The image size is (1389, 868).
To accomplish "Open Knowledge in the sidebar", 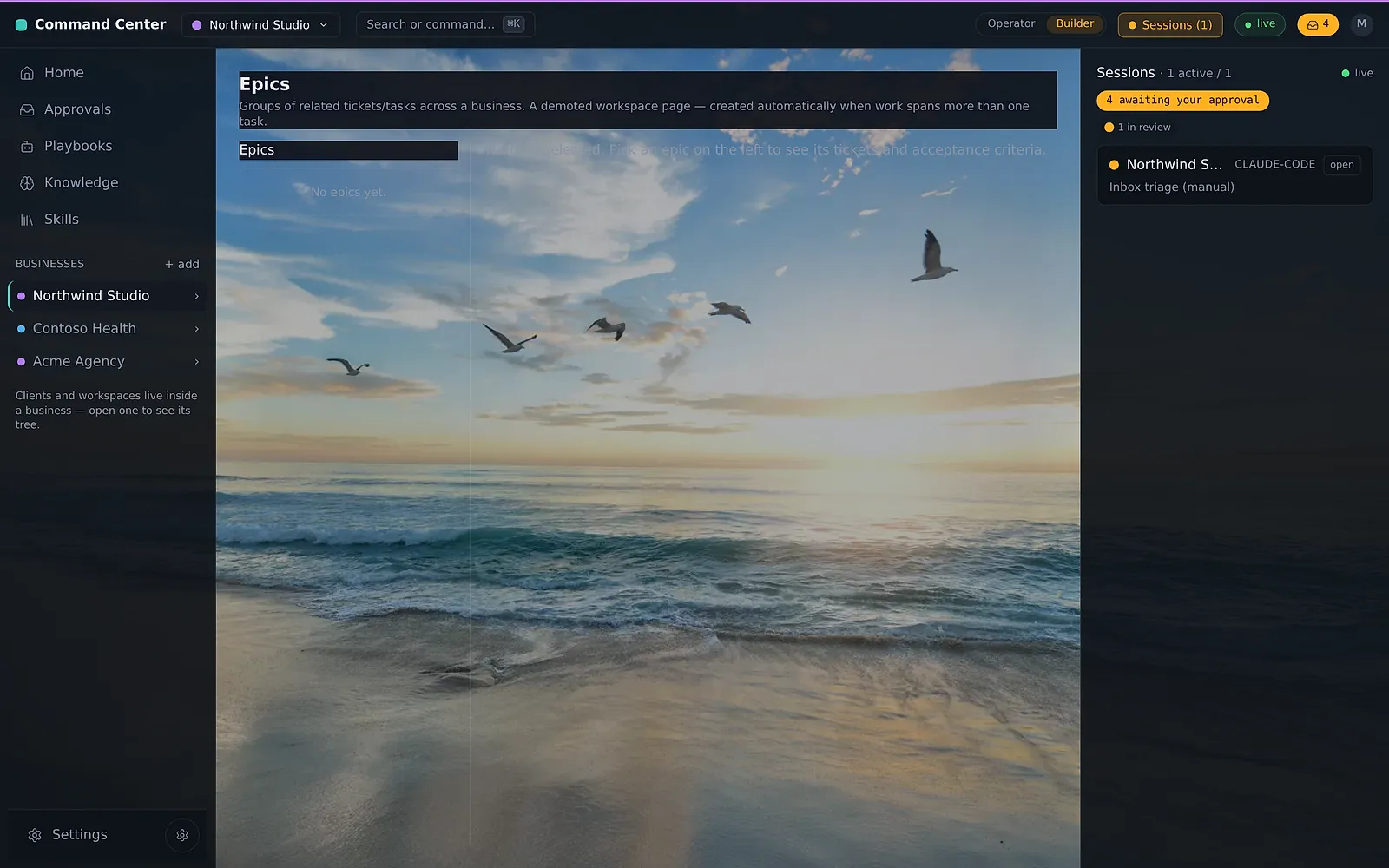I will click(x=108, y=182).
